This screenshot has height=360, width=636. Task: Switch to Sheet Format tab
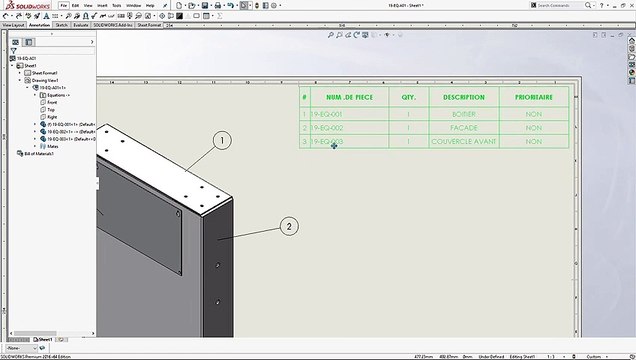tap(149, 25)
